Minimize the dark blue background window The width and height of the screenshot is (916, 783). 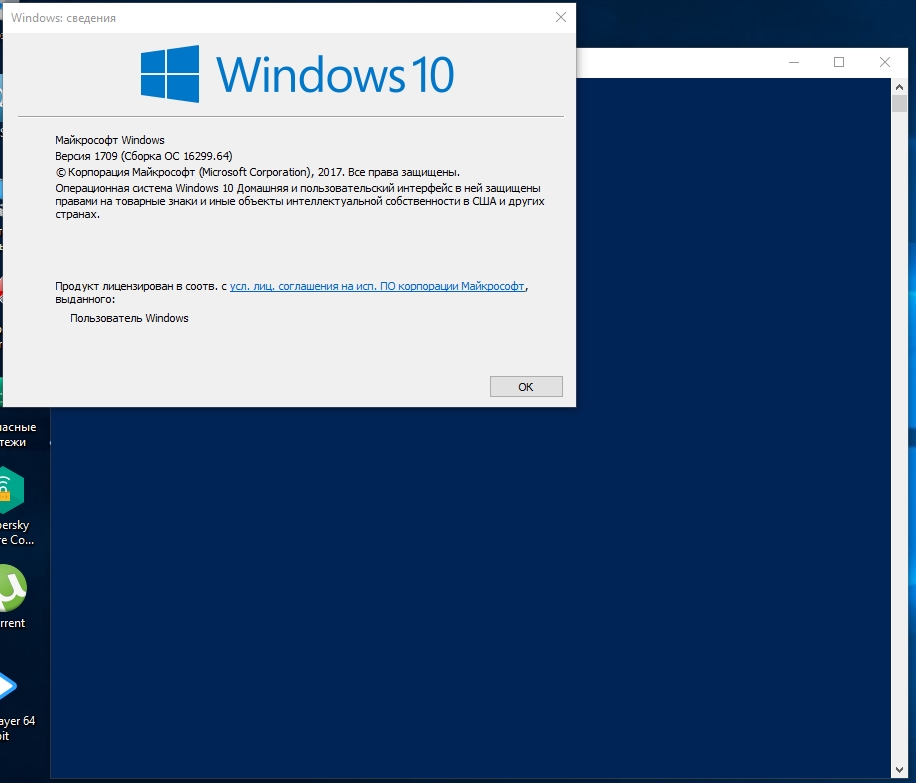[x=793, y=62]
